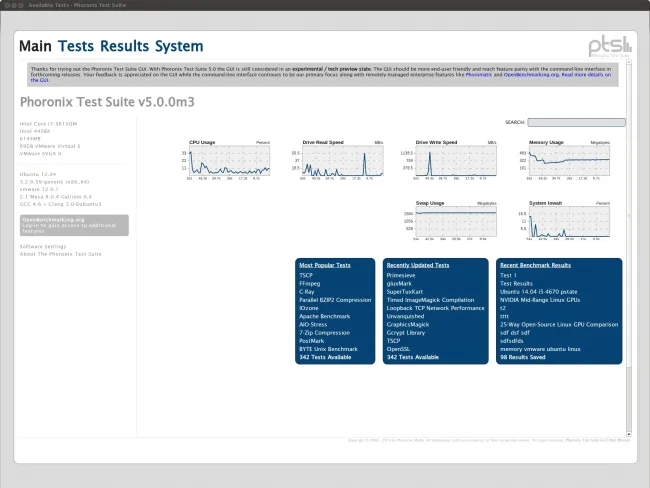Close the window via title bar button

tap(7, 5)
